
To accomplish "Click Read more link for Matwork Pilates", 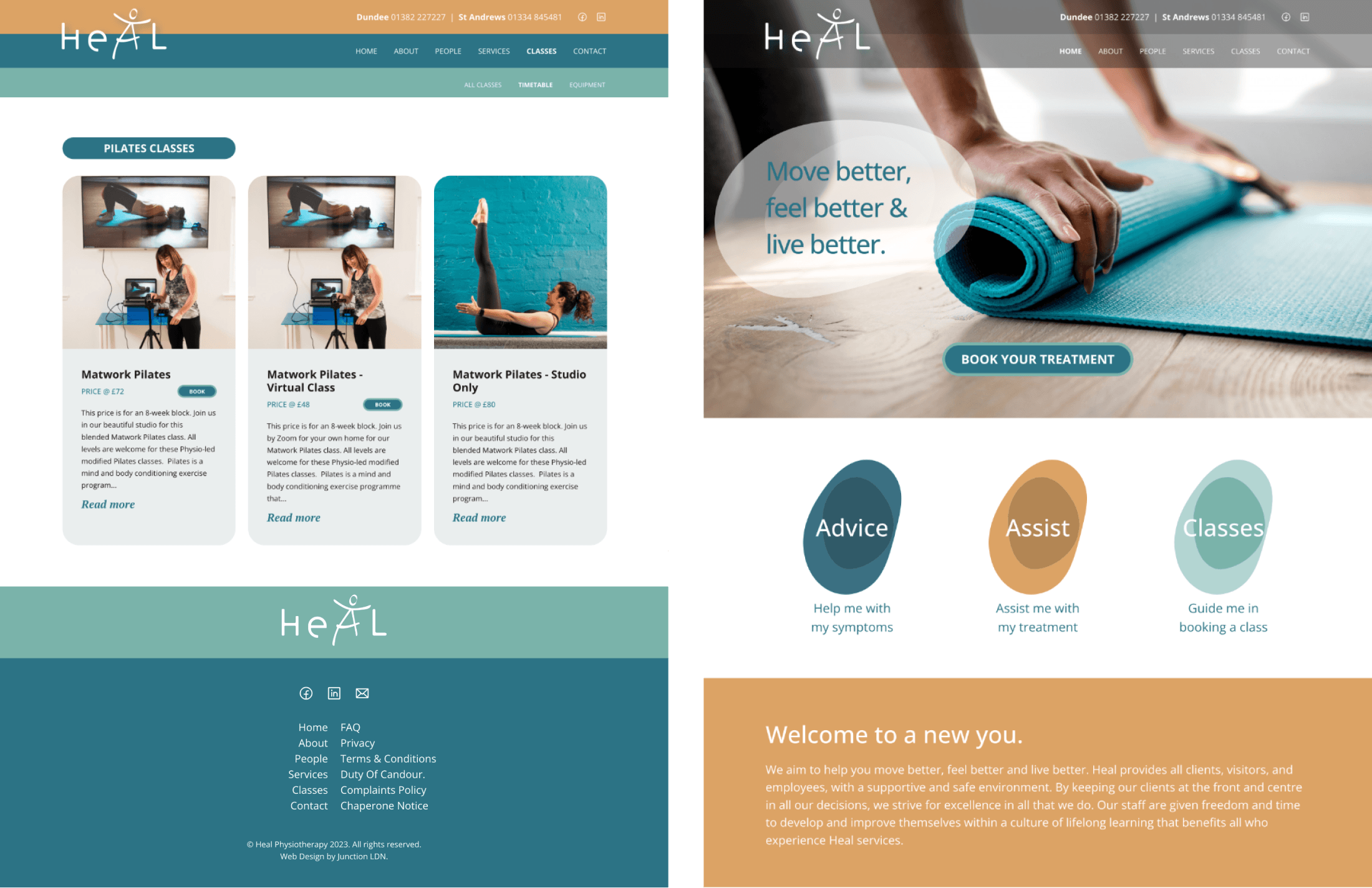I will click(x=107, y=504).
